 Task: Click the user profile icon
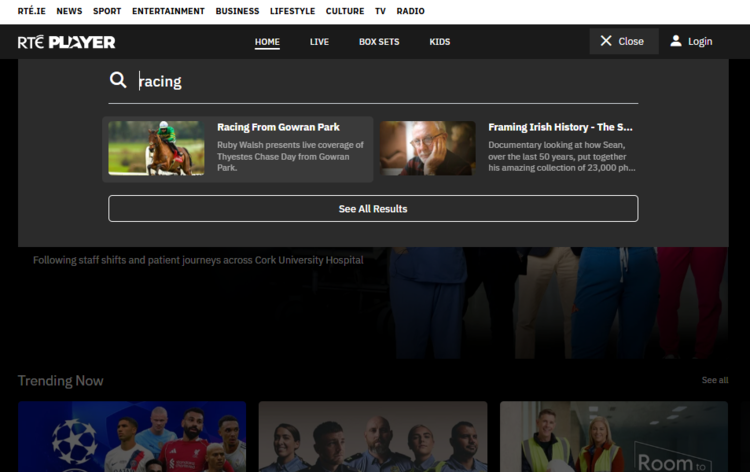click(x=675, y=41)
